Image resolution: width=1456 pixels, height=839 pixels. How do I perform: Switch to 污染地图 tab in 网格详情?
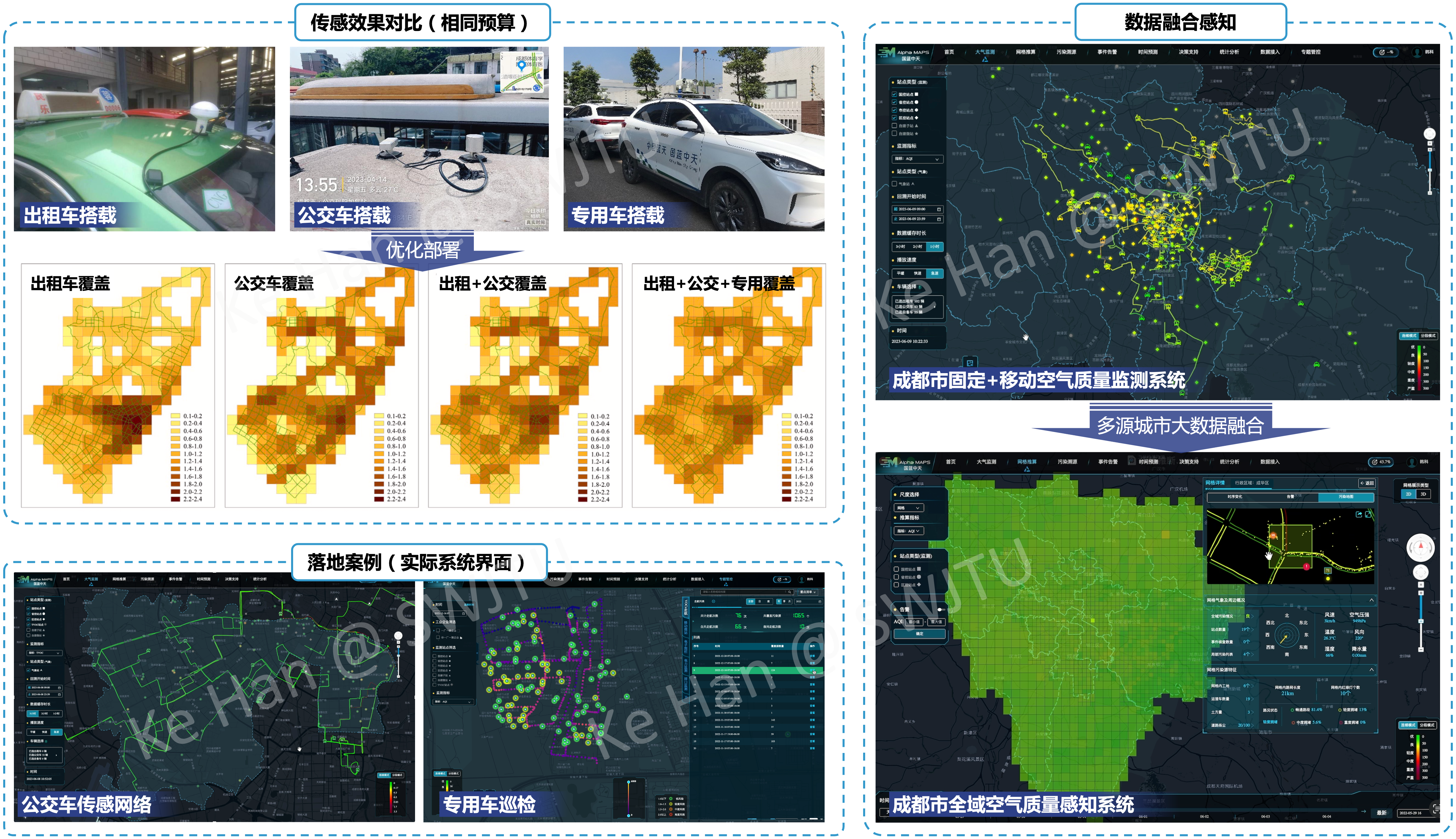(1347, 498)
